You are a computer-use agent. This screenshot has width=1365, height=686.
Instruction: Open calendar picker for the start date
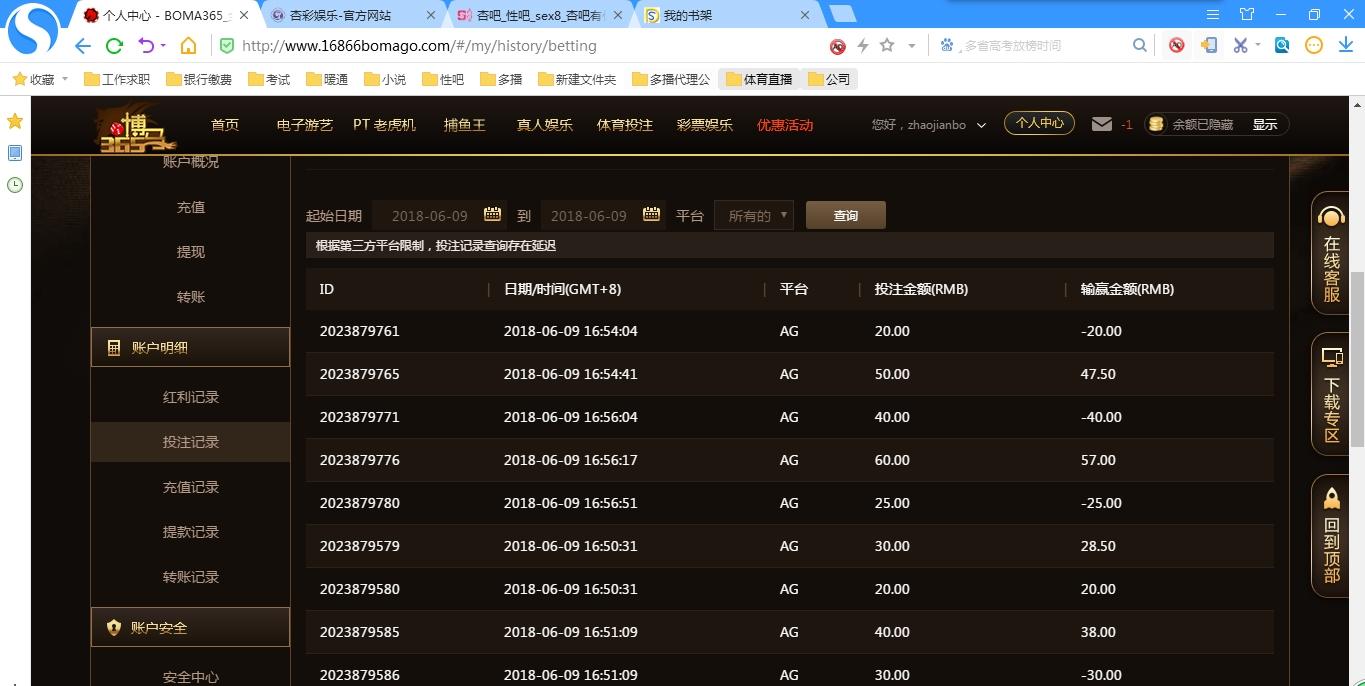coord(492,215)
